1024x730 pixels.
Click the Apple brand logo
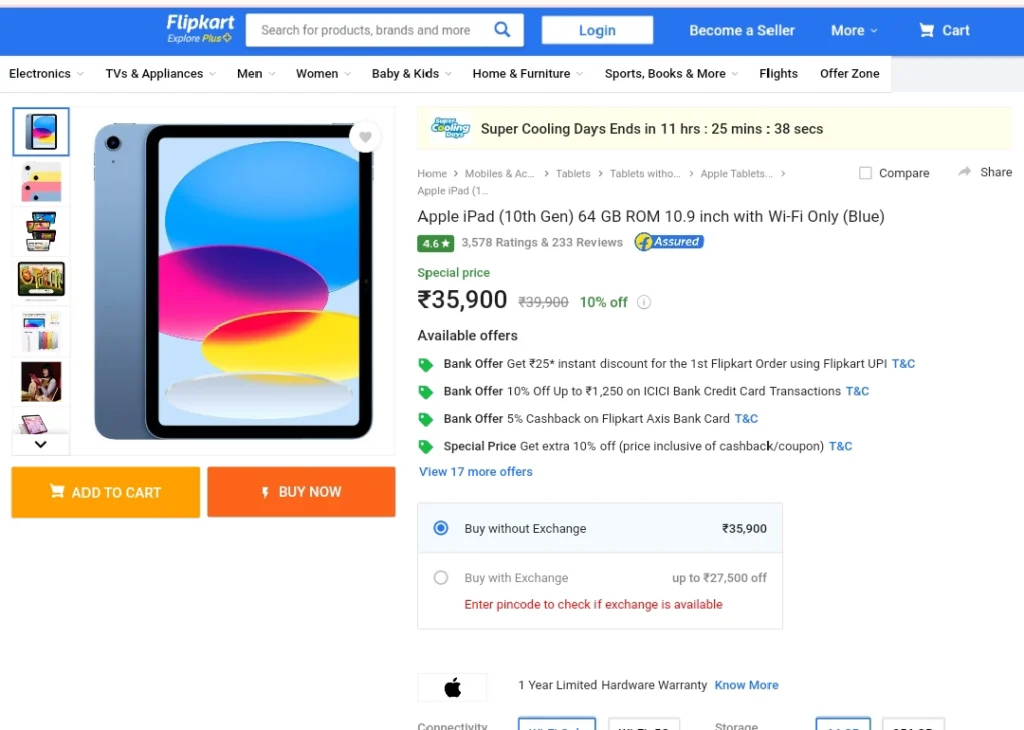pyautogui.click(x=452, y=687)
